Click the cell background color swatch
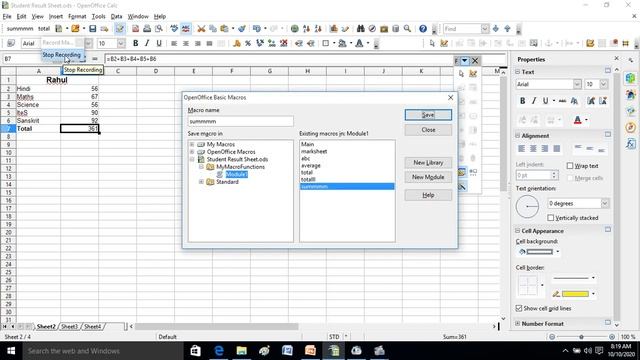This screenshot has height=360, width=640. coord(539,252)
